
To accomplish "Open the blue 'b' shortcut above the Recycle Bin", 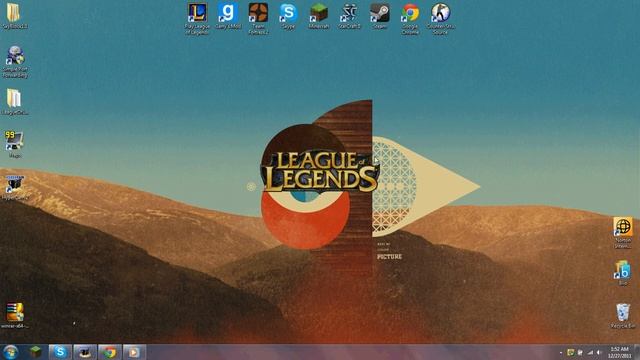I will tap(622, 273).
